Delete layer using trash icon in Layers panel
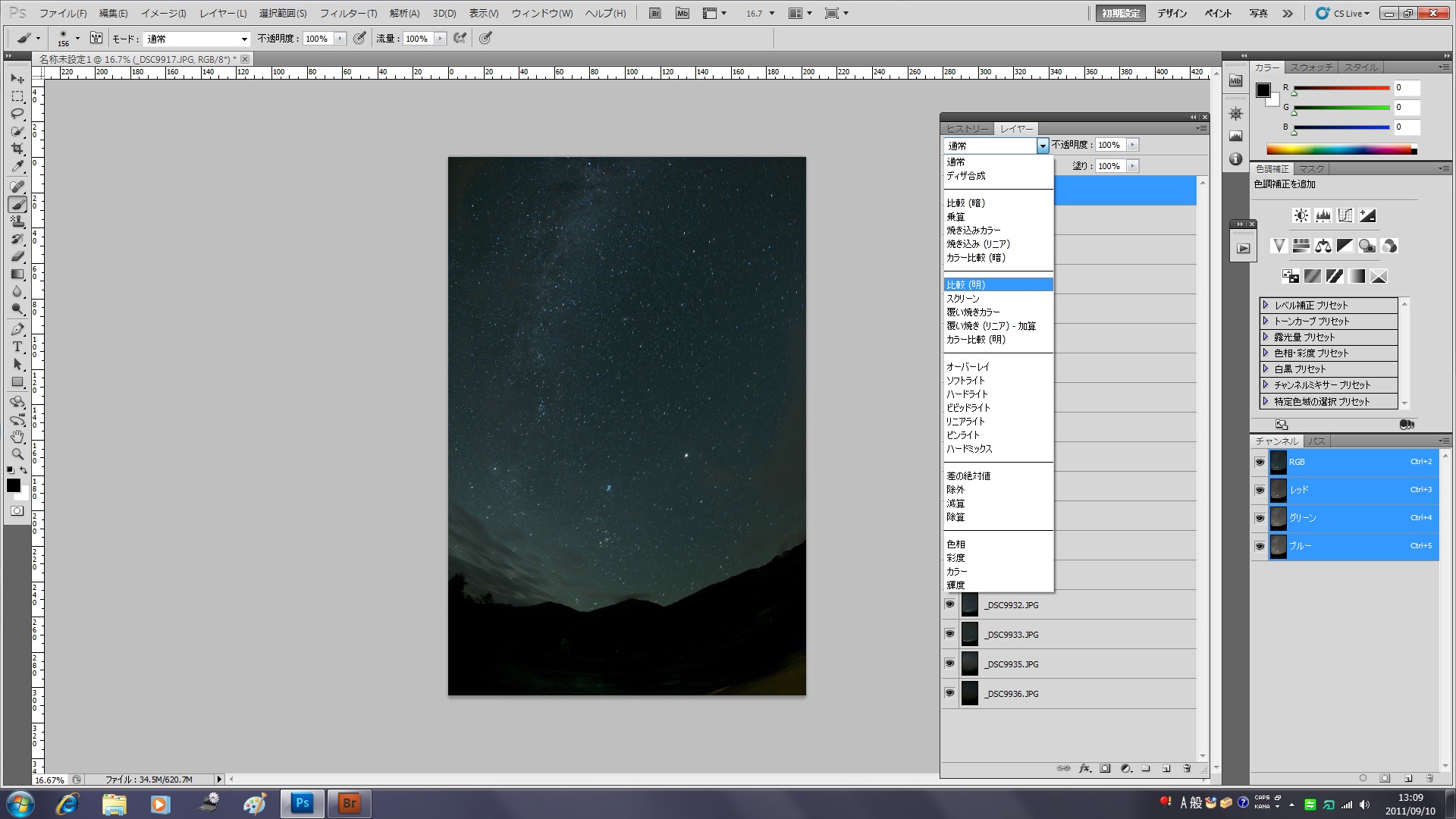This screenshot has width=1456, height=819. [1187, 768]
